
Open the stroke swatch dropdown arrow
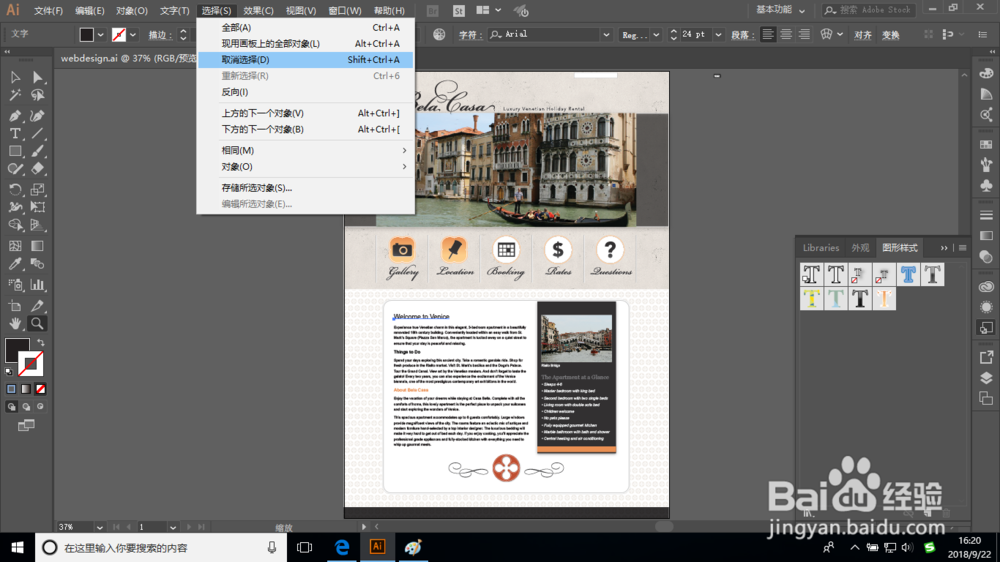[133, 34]
